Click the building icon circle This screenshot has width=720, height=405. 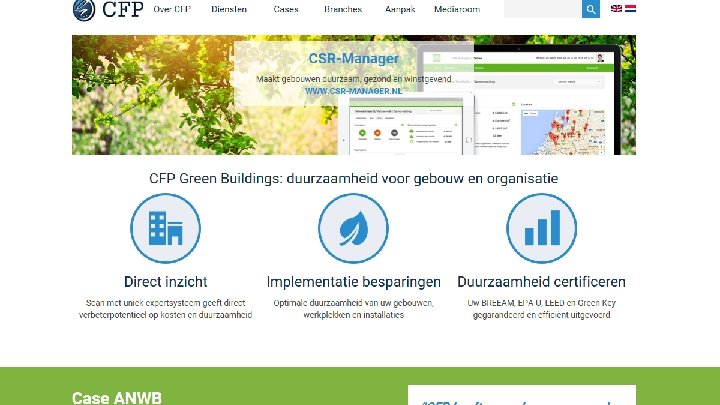(165, 228)
